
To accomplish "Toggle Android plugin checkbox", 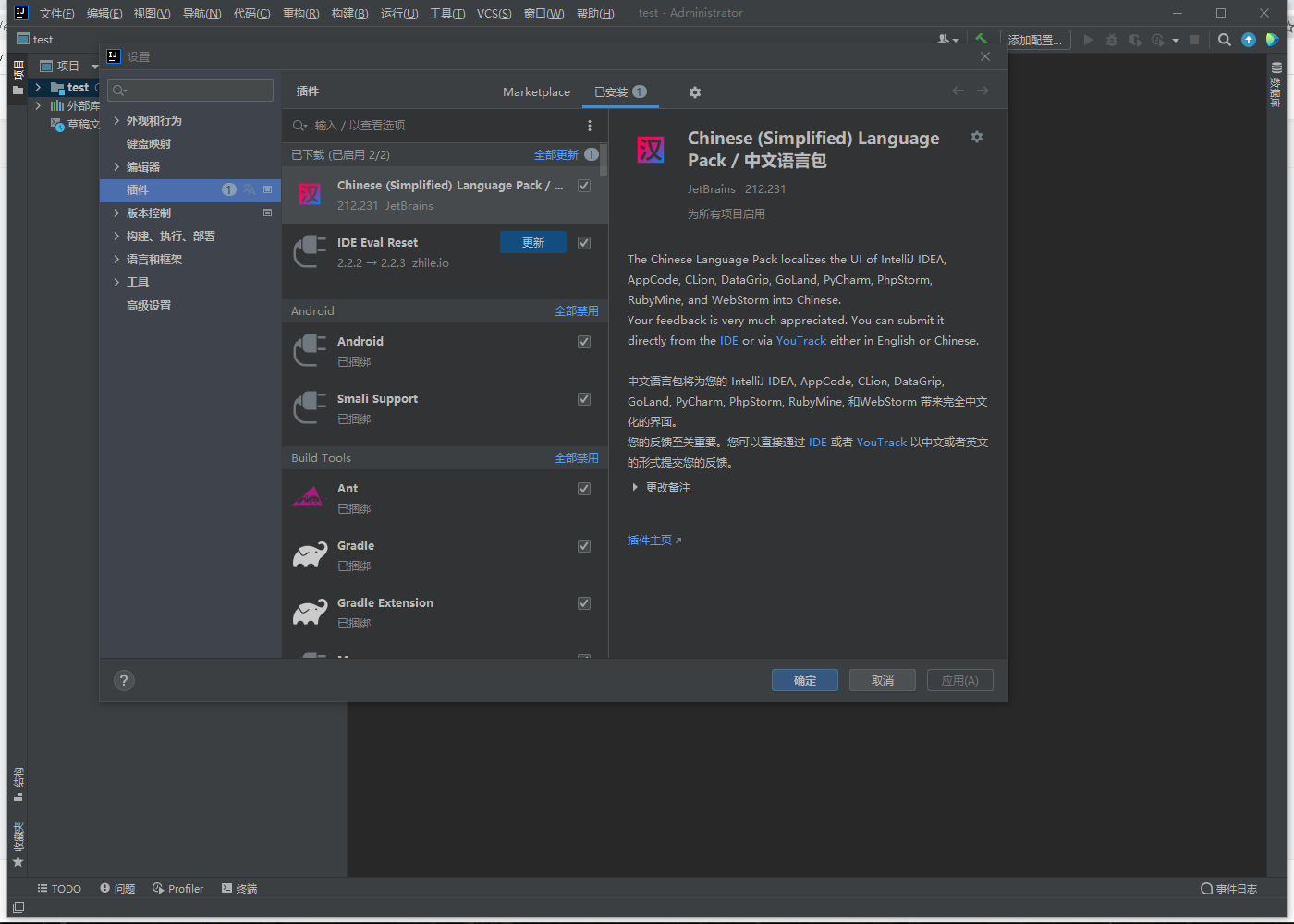I will 584,342.
